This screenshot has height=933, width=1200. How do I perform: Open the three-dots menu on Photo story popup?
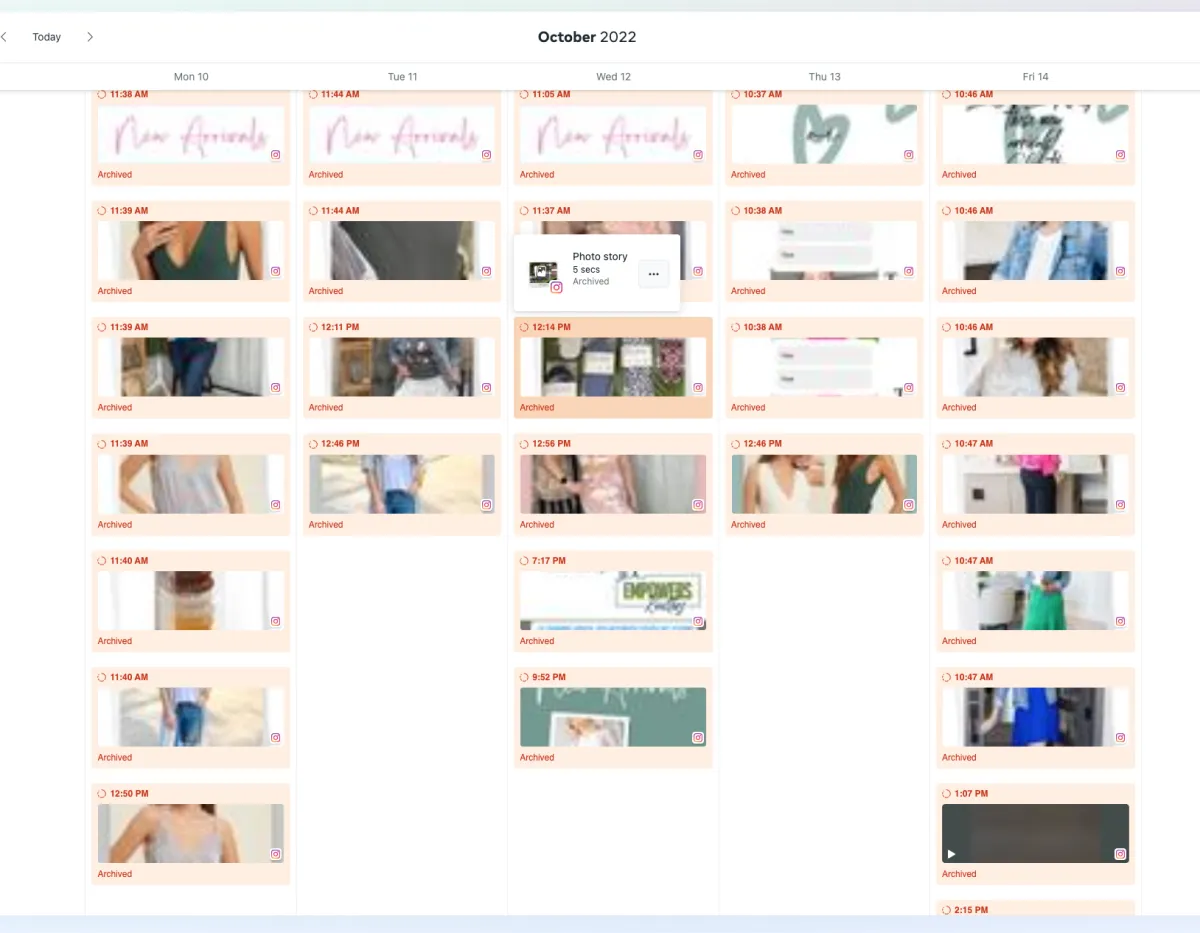[x=653, y=273]
